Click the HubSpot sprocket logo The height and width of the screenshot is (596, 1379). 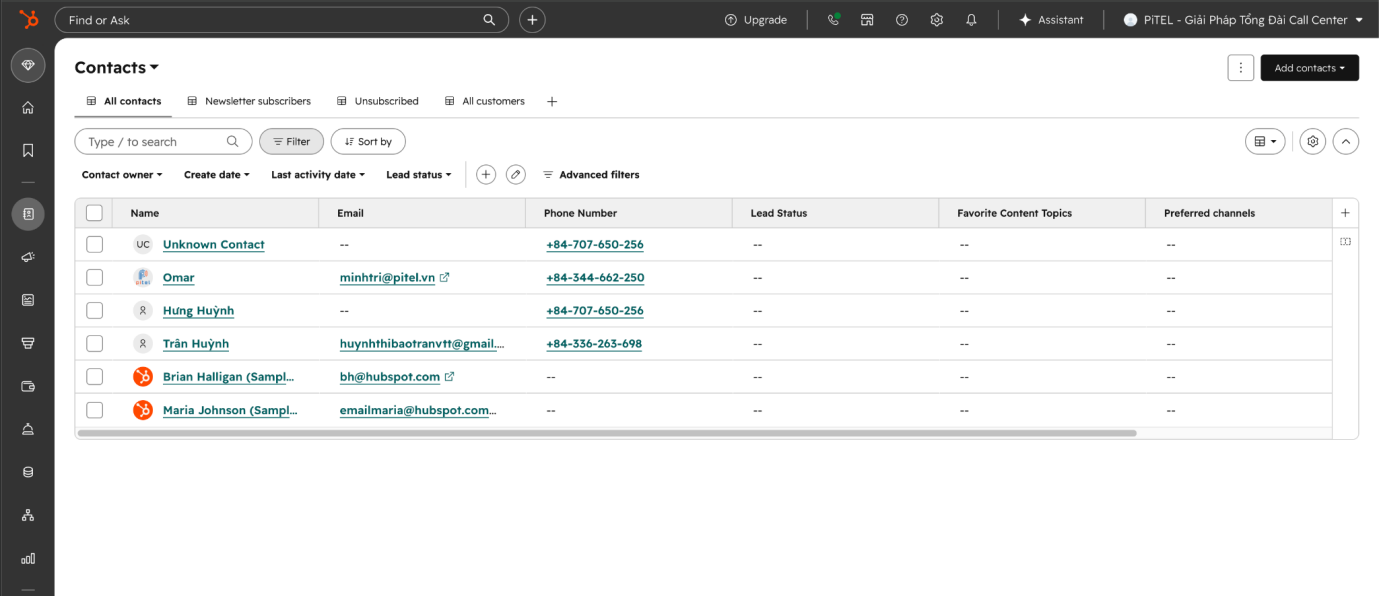(x=28, y=19)
